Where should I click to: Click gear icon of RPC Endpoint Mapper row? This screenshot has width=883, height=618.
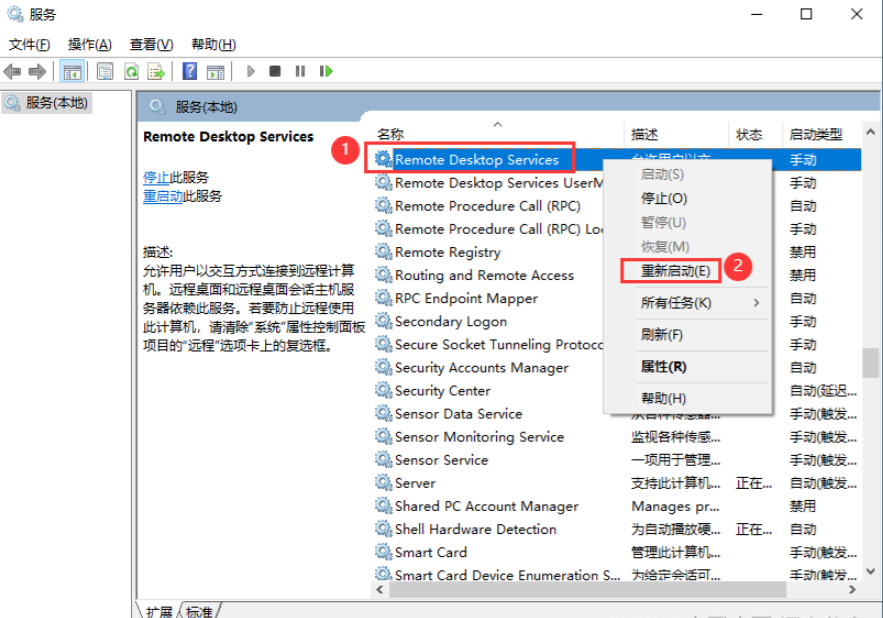coord(383,297)
